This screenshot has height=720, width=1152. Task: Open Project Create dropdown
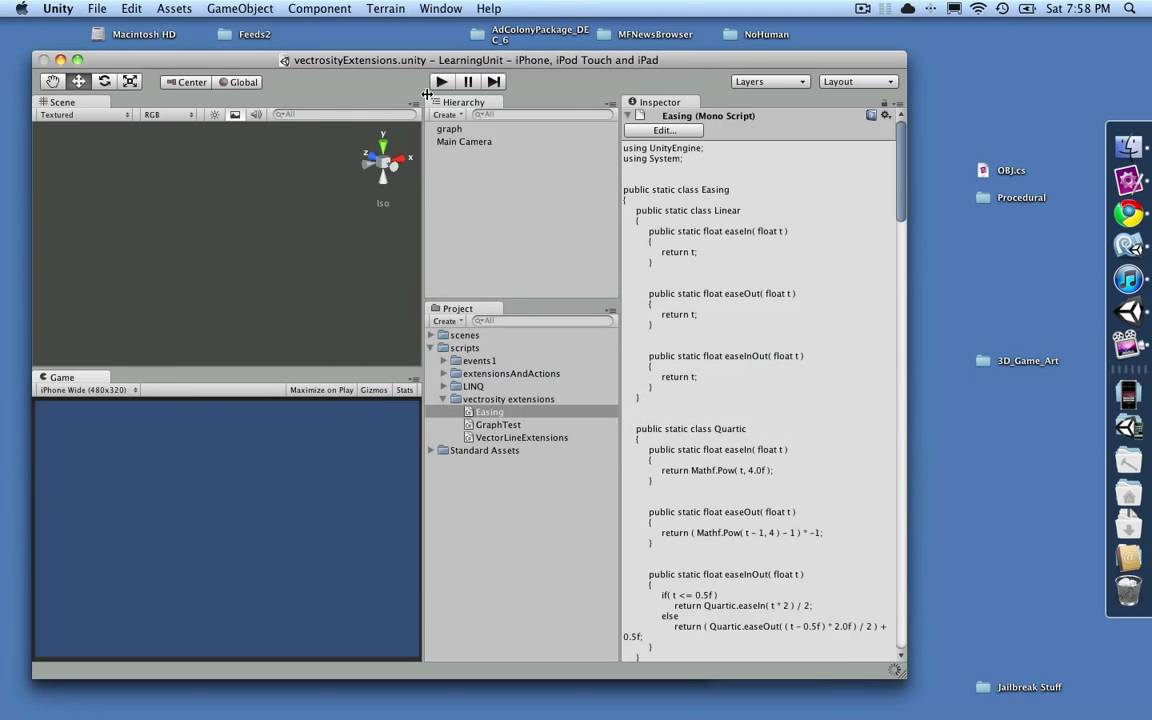(x=447, y=321)
